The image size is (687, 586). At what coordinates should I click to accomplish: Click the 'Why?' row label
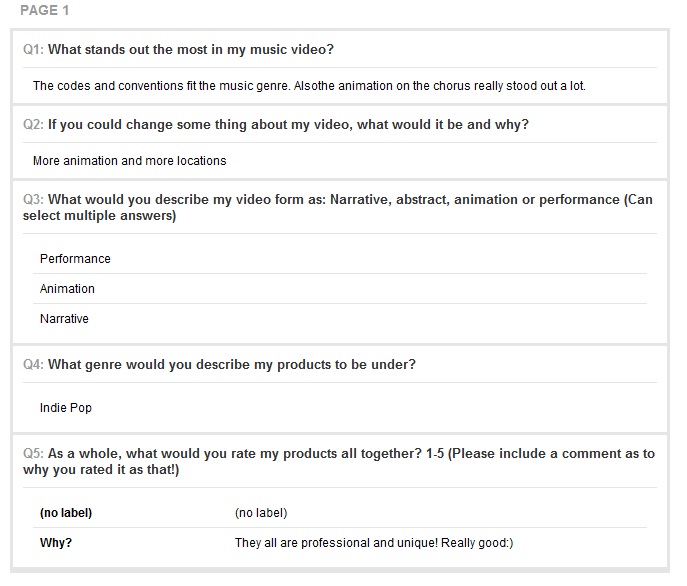[56, 543]
